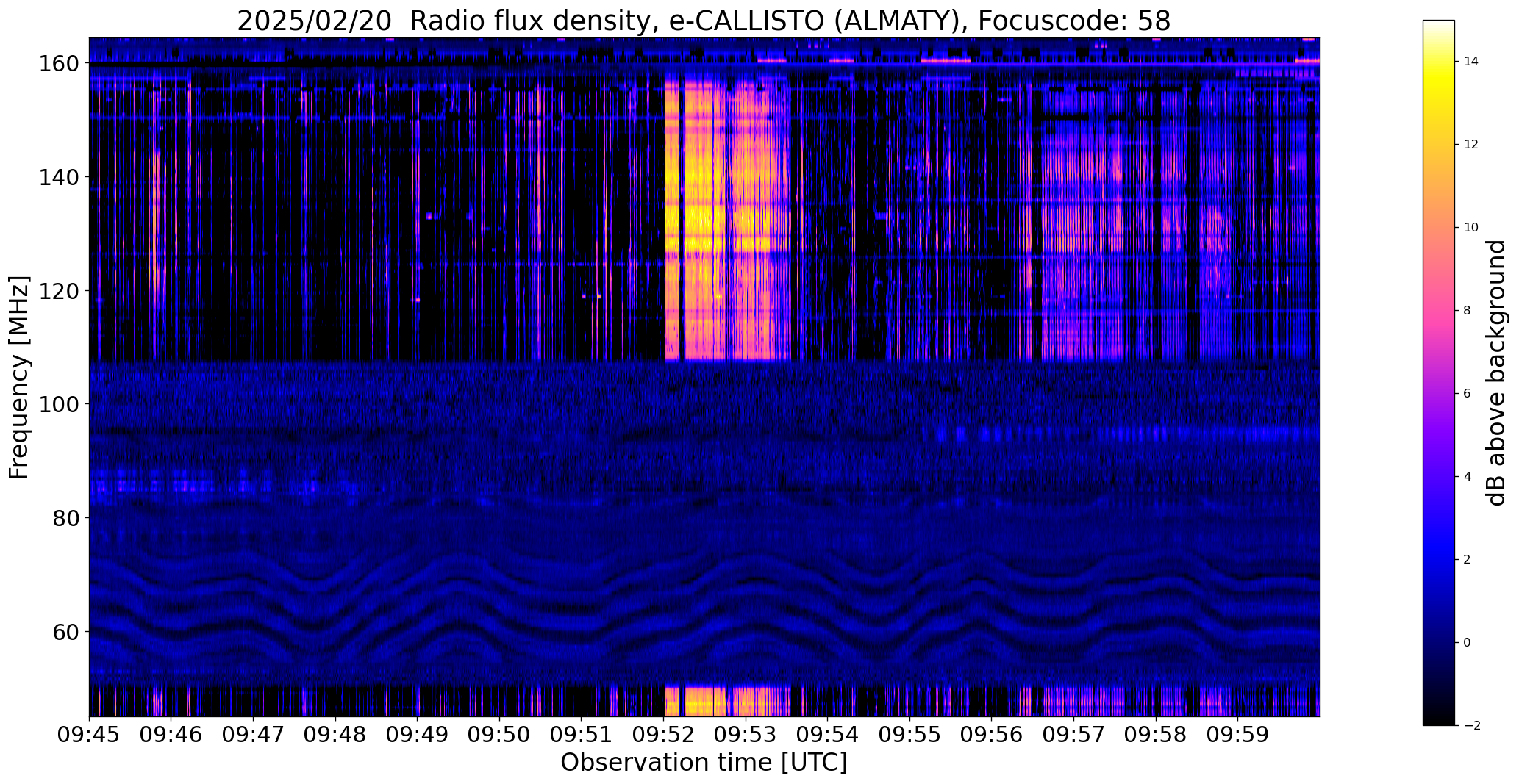Click the 09:54 time tick label
Image resolution: width=1519 pixels, height=784 pixels.
[828, 735]
